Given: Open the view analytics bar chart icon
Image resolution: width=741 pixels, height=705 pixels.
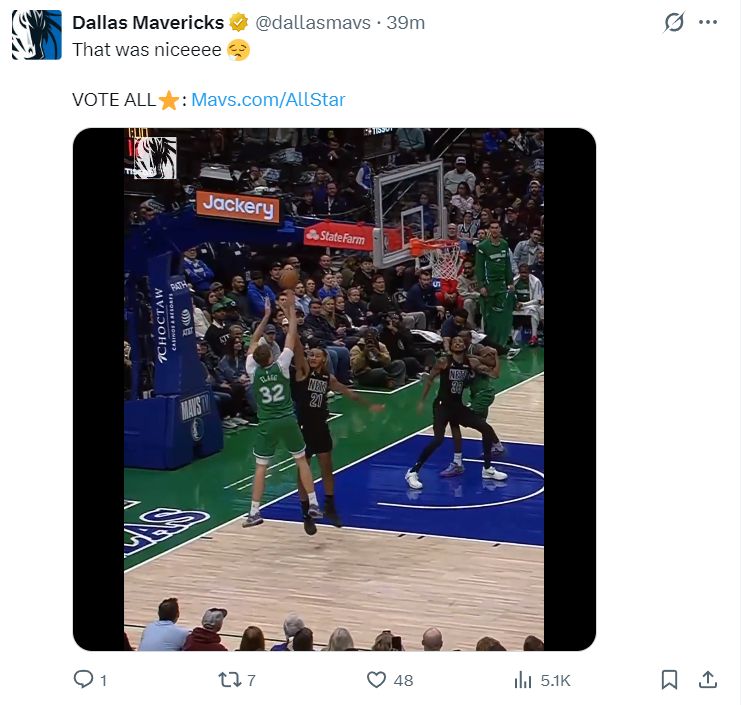Looking at the screenshot, I should [522, 680].
